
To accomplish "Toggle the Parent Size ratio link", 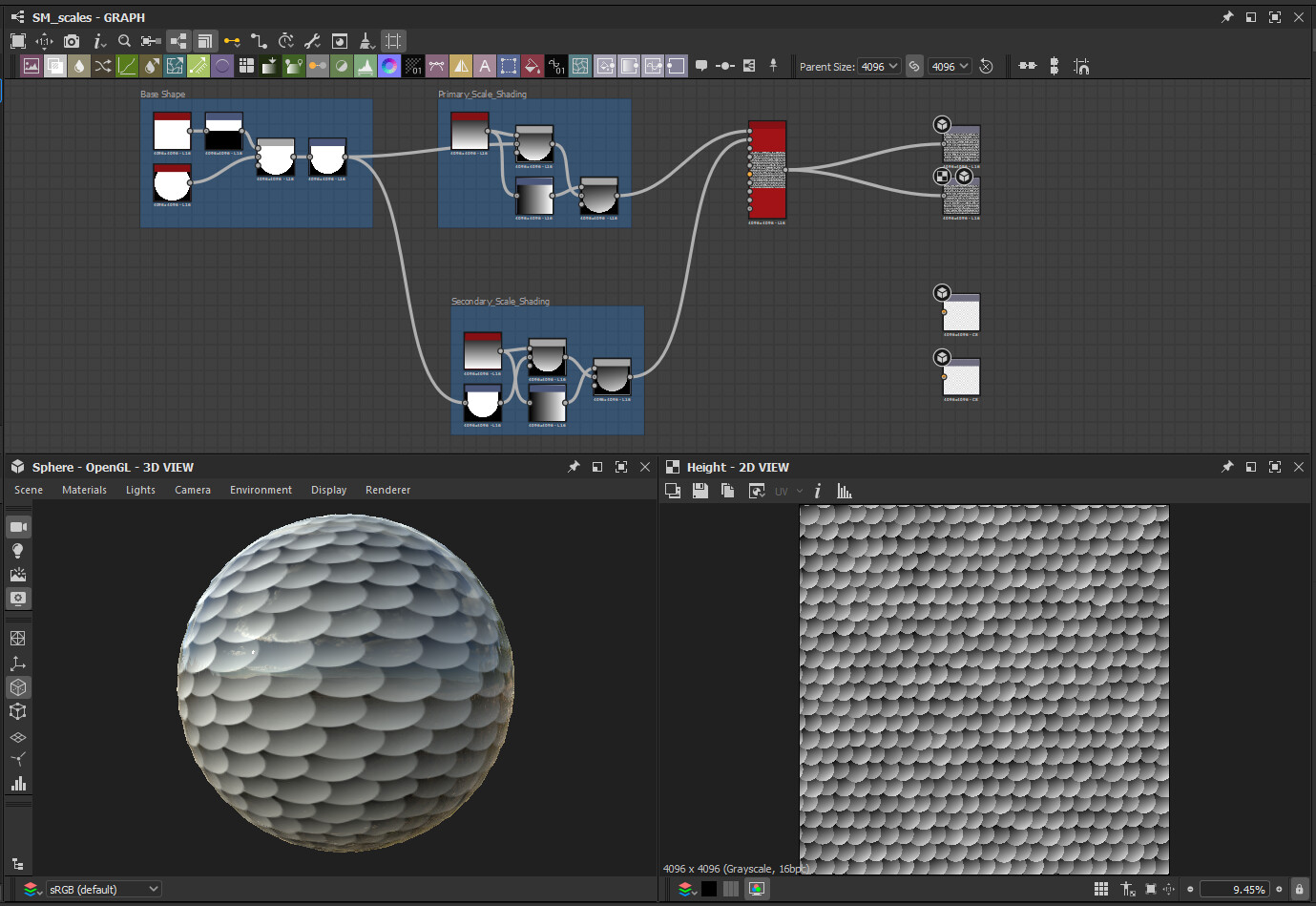I will tap(914, 66).
